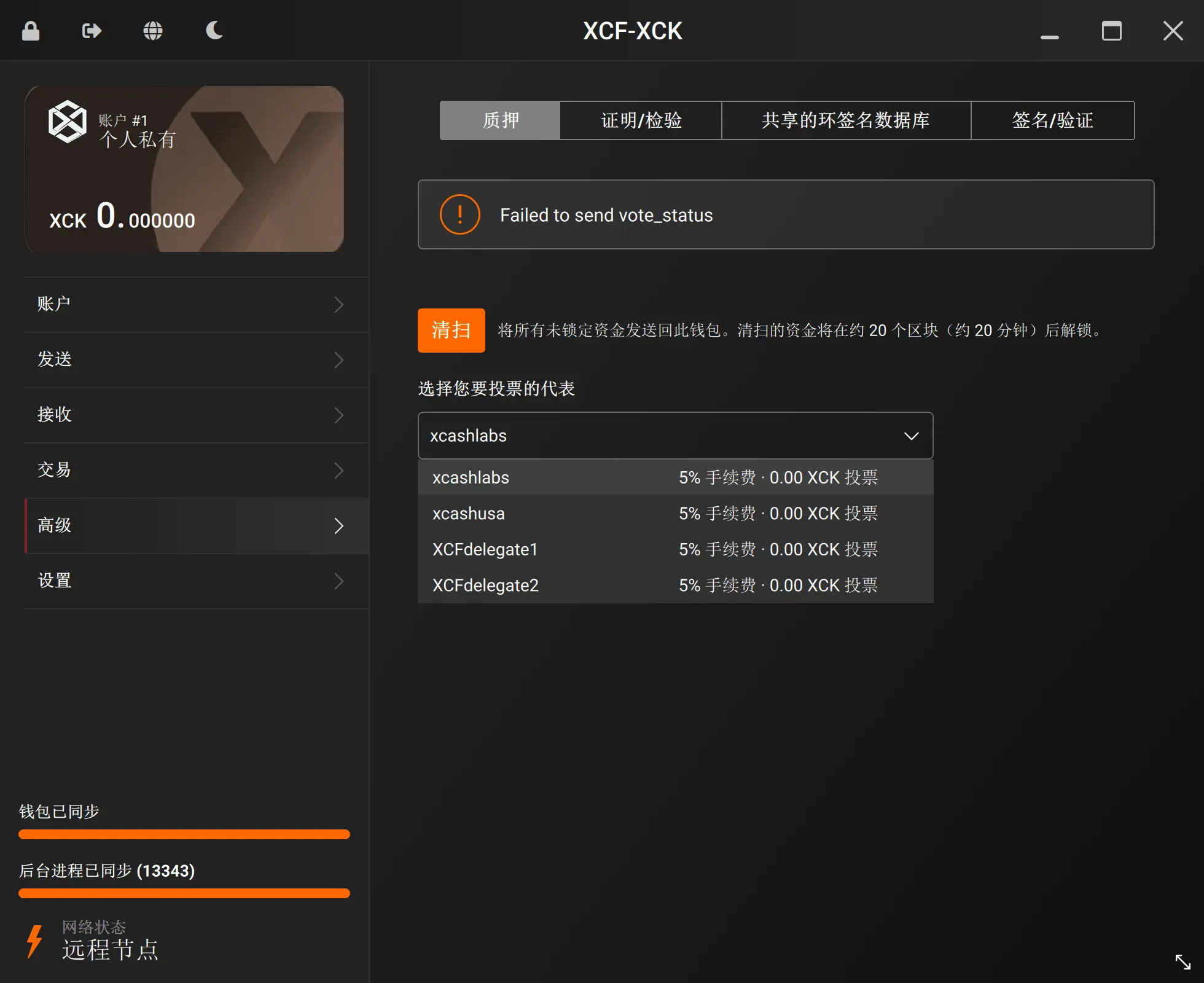Open the language globe icon
The image size is (1204, 983).
pos(153,31)
